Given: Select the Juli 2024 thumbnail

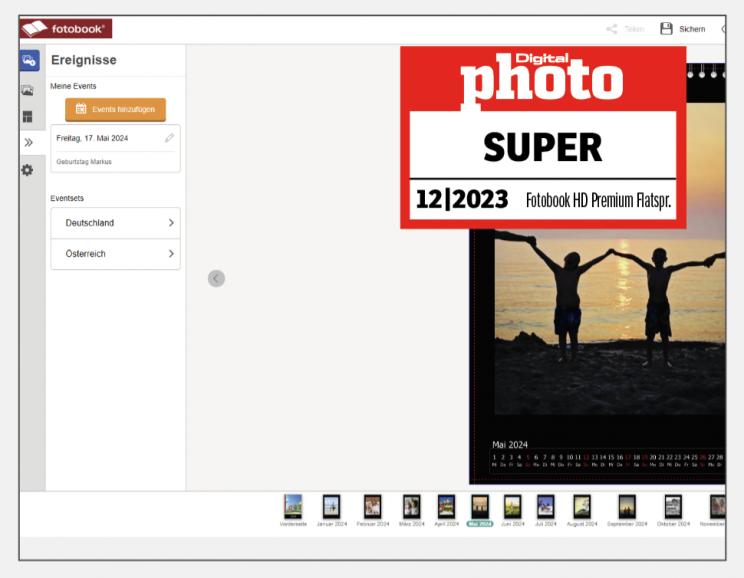Looking at the screenshot, I should 545,507.
